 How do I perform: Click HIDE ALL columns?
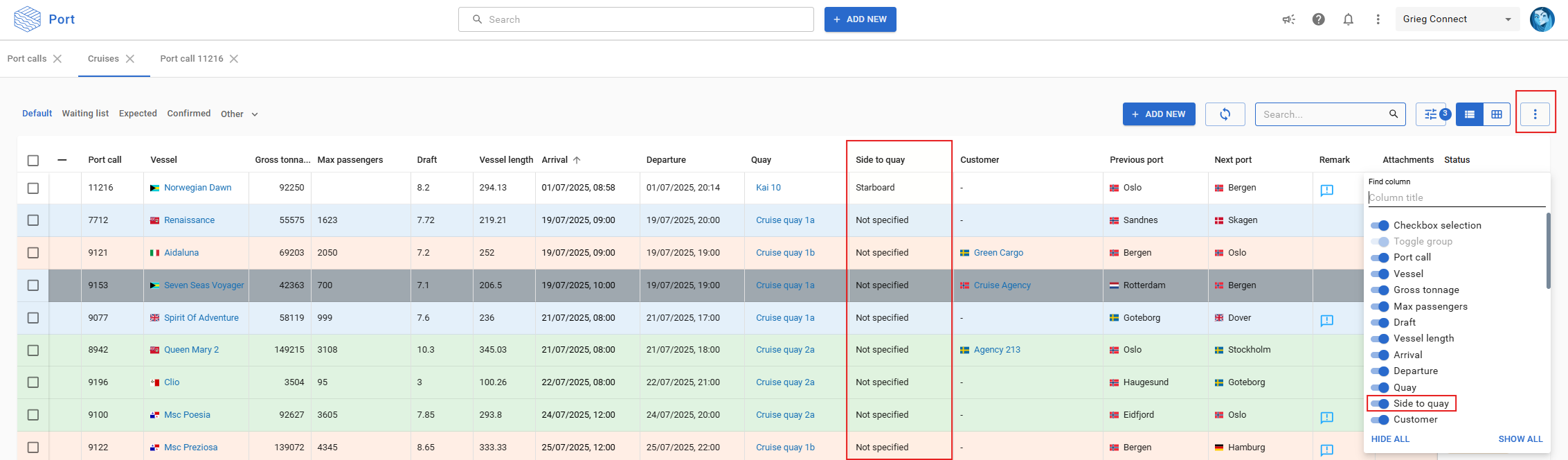pos(1390,439)
